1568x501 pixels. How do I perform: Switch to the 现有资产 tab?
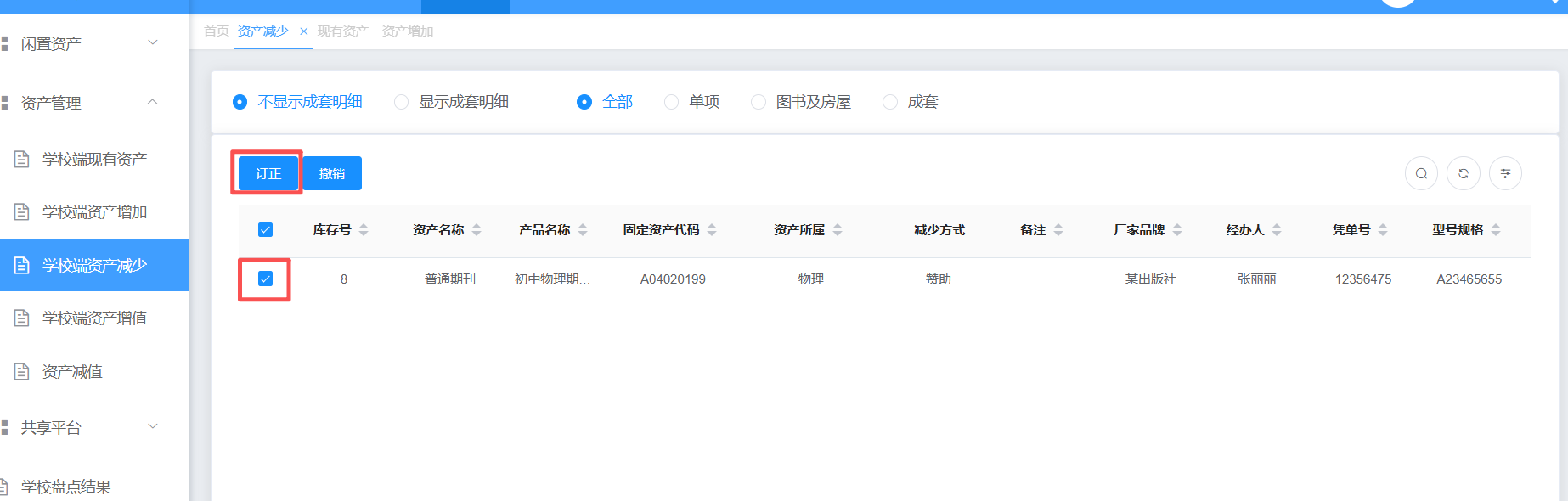pos(342,31)
